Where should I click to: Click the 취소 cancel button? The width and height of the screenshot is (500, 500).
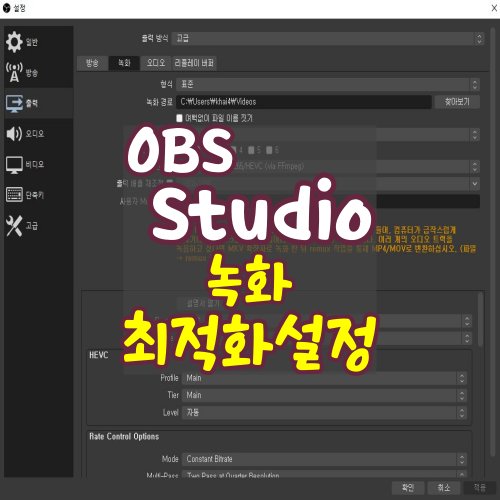point(444,488)
